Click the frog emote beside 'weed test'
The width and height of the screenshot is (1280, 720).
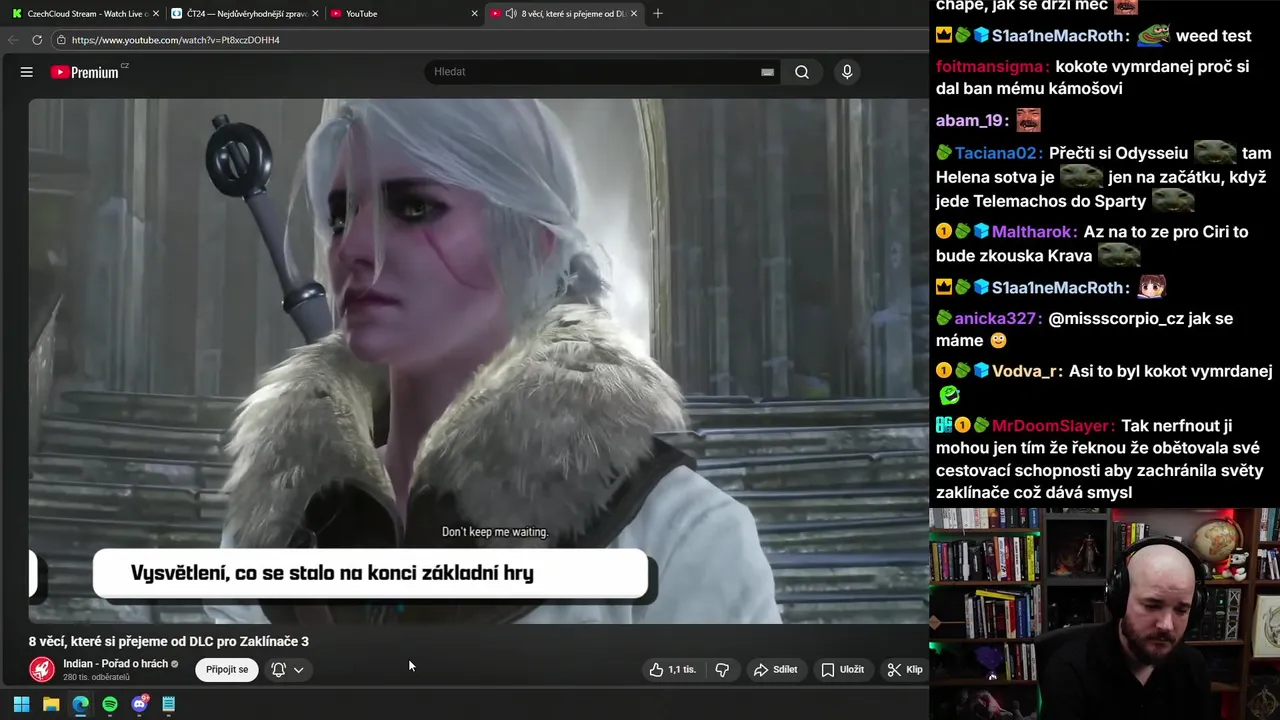[1153, 35]
